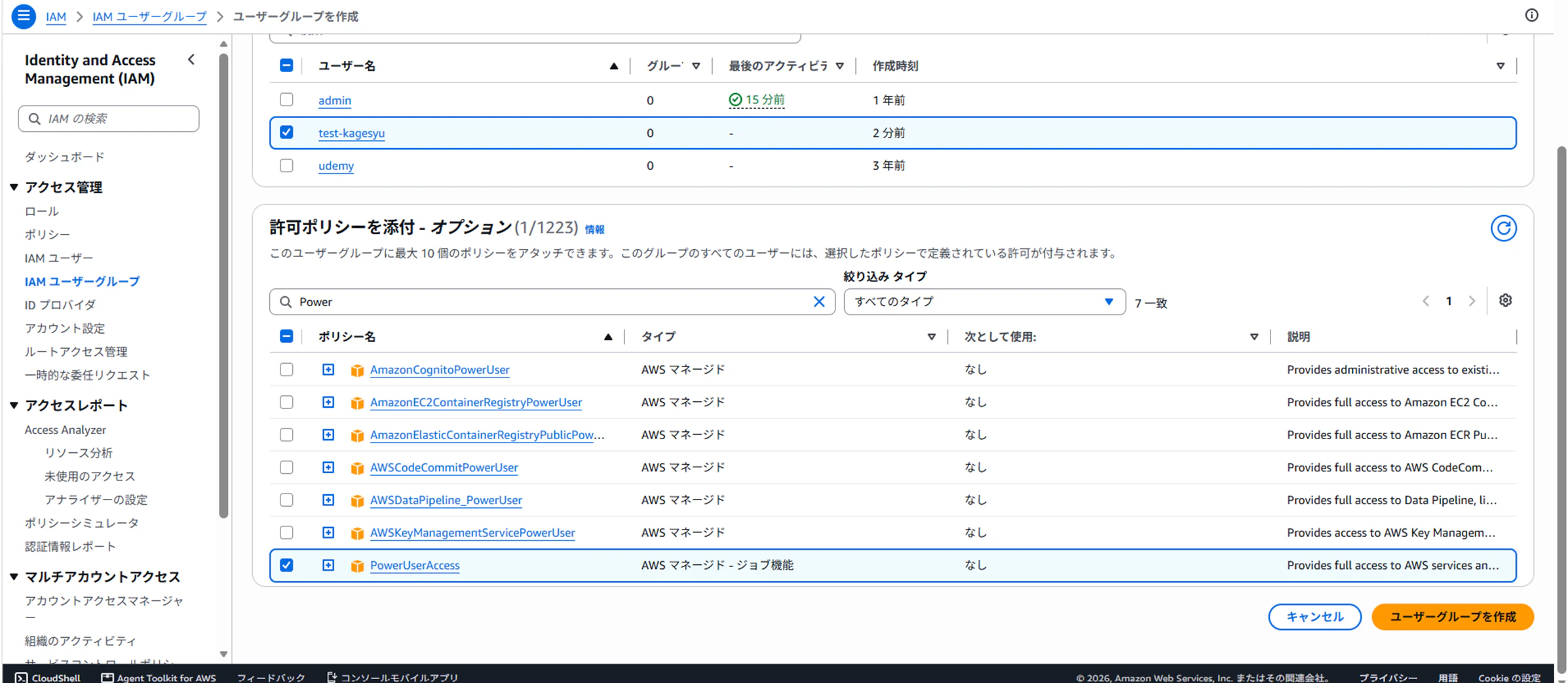Screen dimensions: 1568x683
Task: Open the 情報 info link
Action: coord(594,229)
